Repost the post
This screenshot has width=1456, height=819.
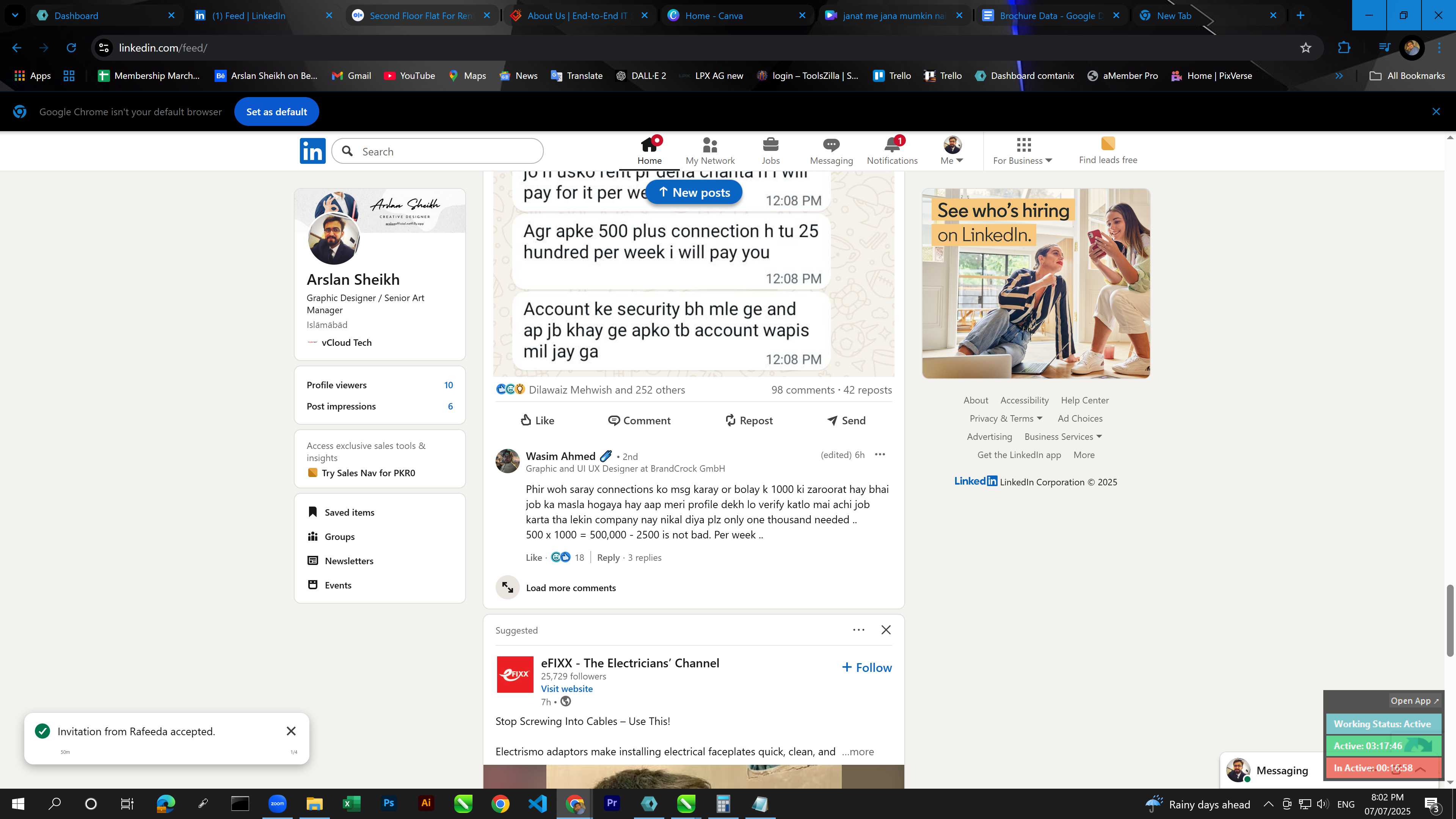[749, 420]
